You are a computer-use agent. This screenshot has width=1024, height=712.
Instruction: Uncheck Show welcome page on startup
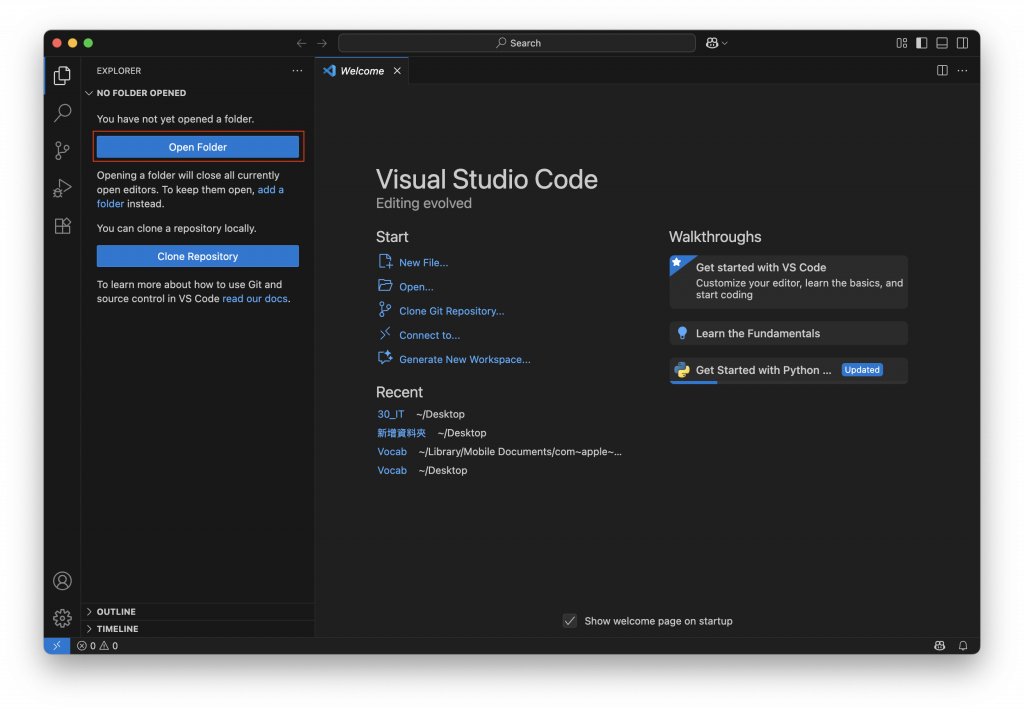(x=570, y=621)
